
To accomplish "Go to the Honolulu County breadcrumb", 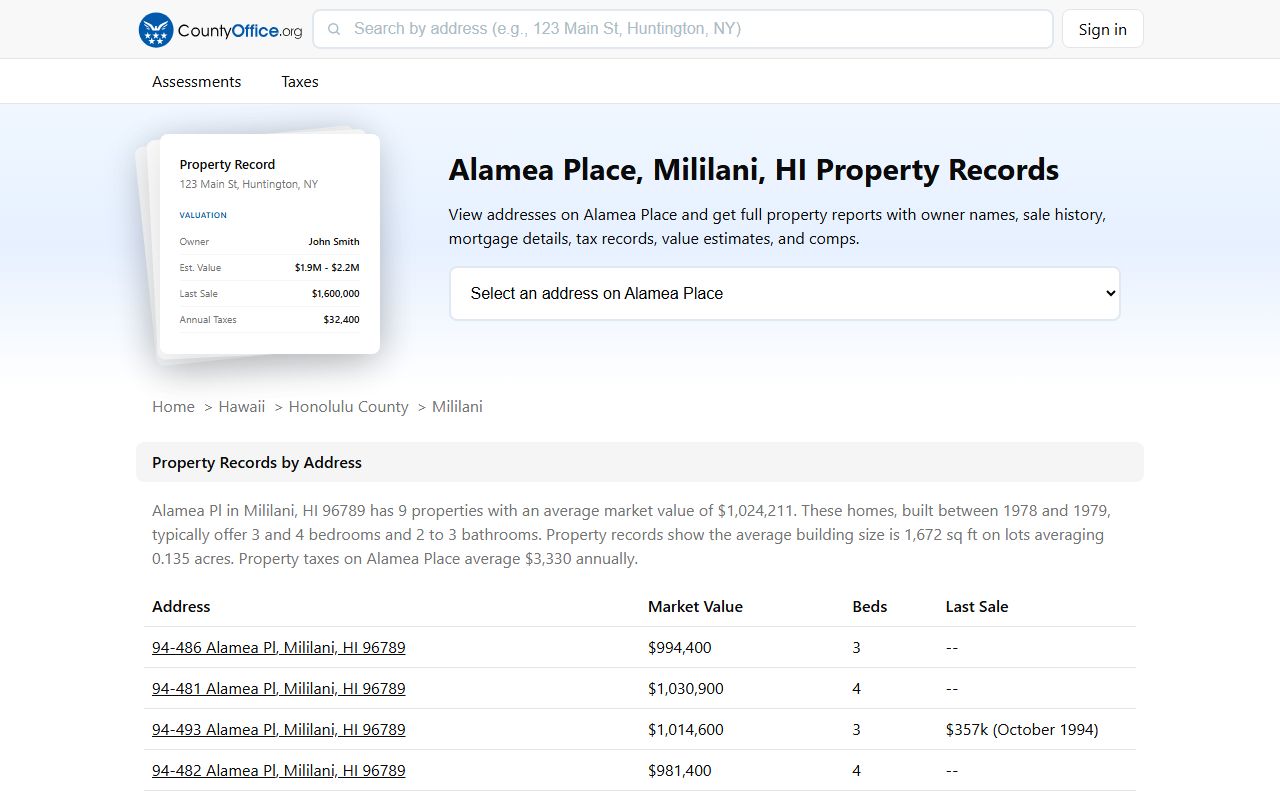I will [348, 407].
